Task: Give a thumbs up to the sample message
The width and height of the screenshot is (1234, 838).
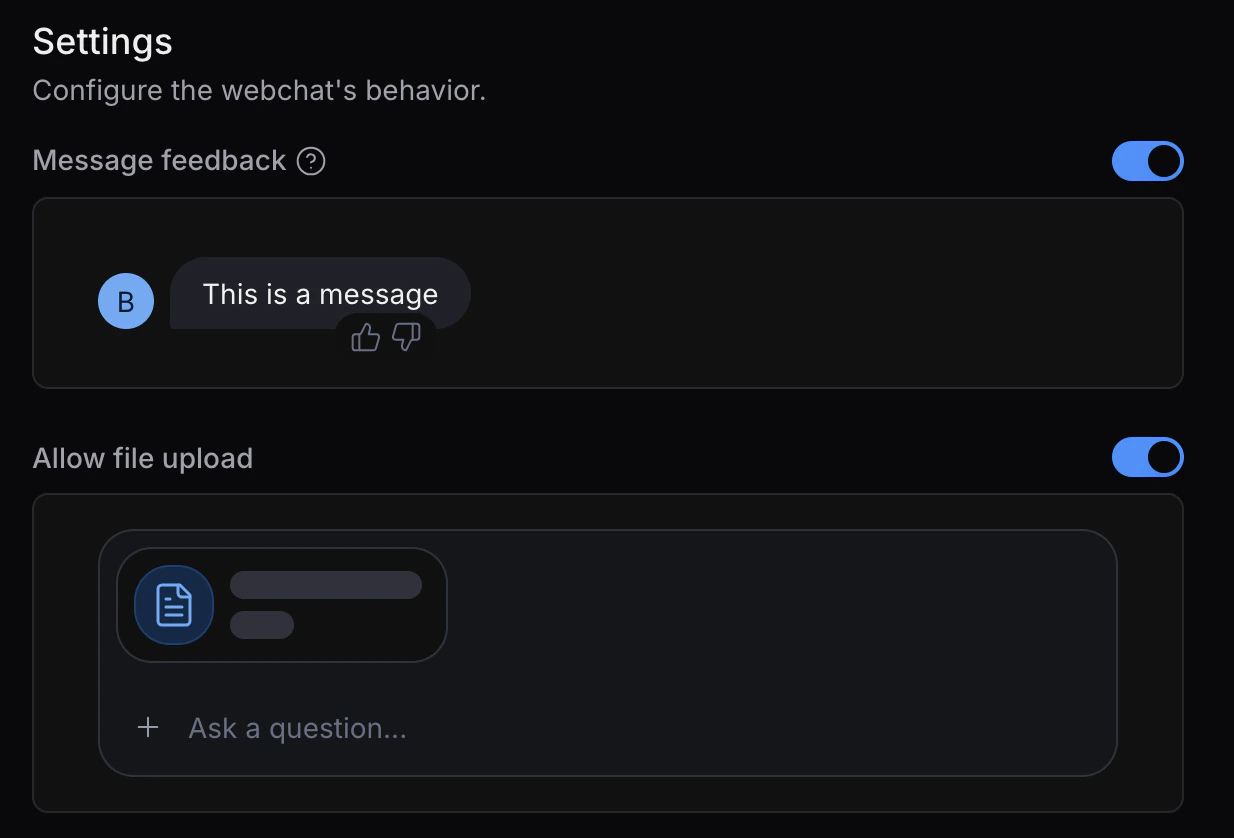Action: pyautogui.click(x=365, y=339)
